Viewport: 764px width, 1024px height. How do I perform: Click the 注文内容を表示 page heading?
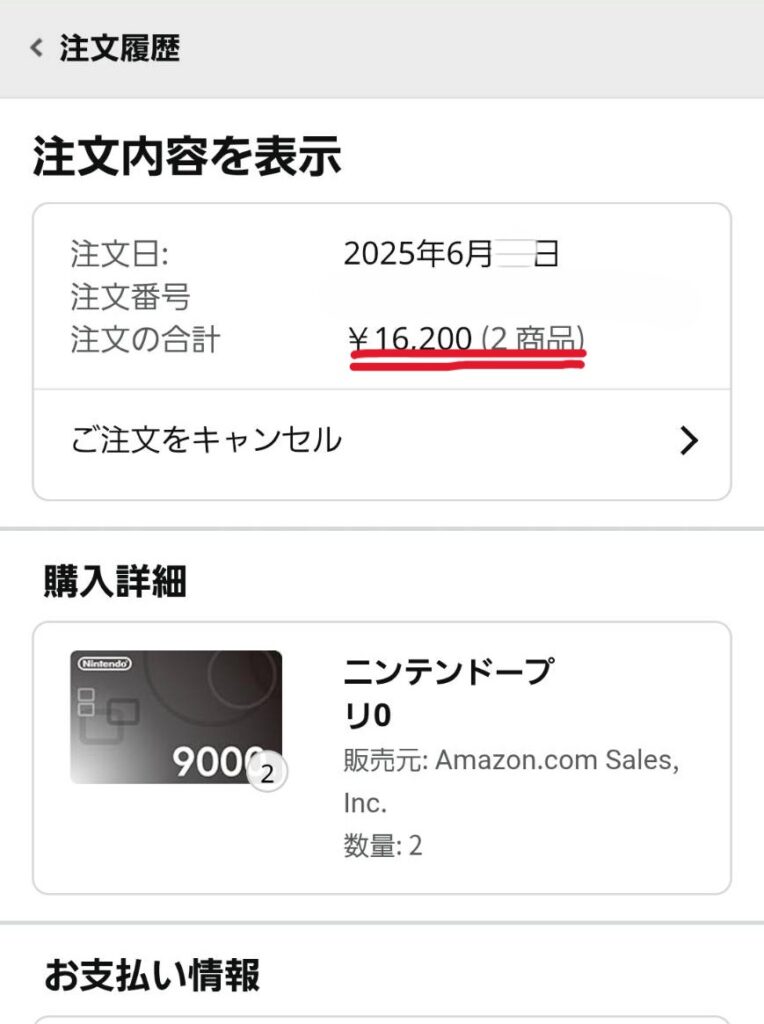(187, 156)
